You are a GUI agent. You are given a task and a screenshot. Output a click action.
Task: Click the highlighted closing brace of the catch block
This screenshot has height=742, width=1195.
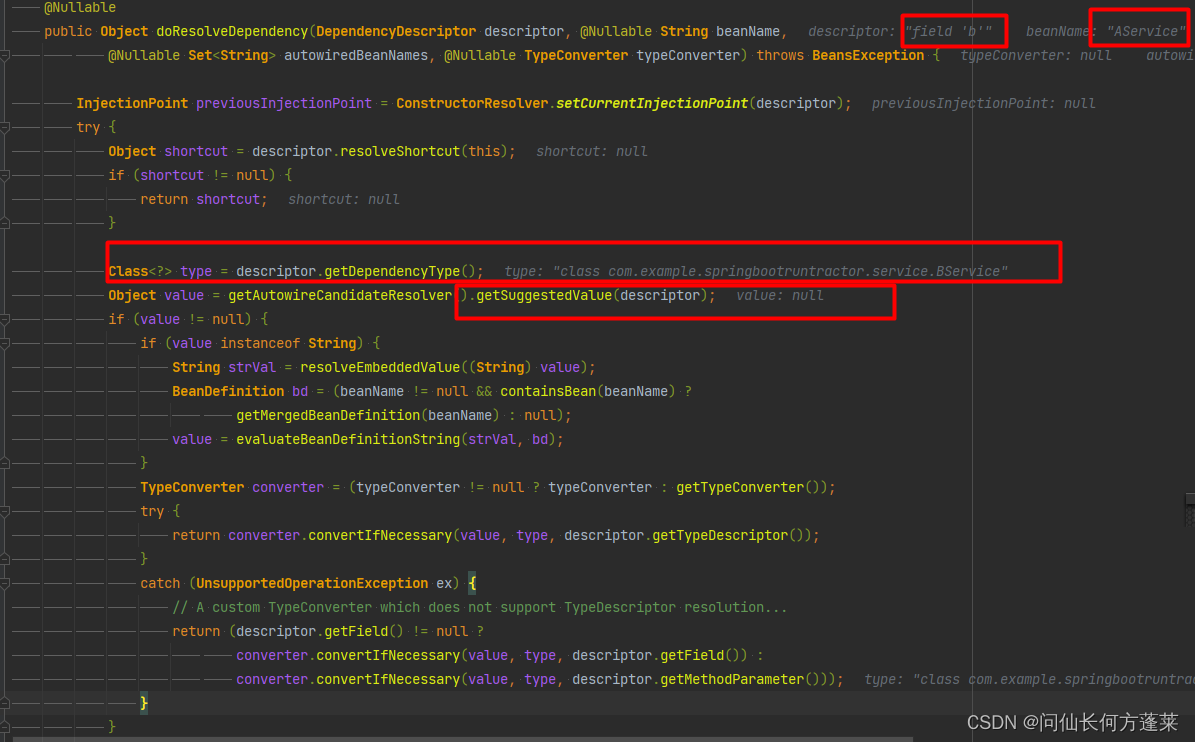tap(144, 703)
